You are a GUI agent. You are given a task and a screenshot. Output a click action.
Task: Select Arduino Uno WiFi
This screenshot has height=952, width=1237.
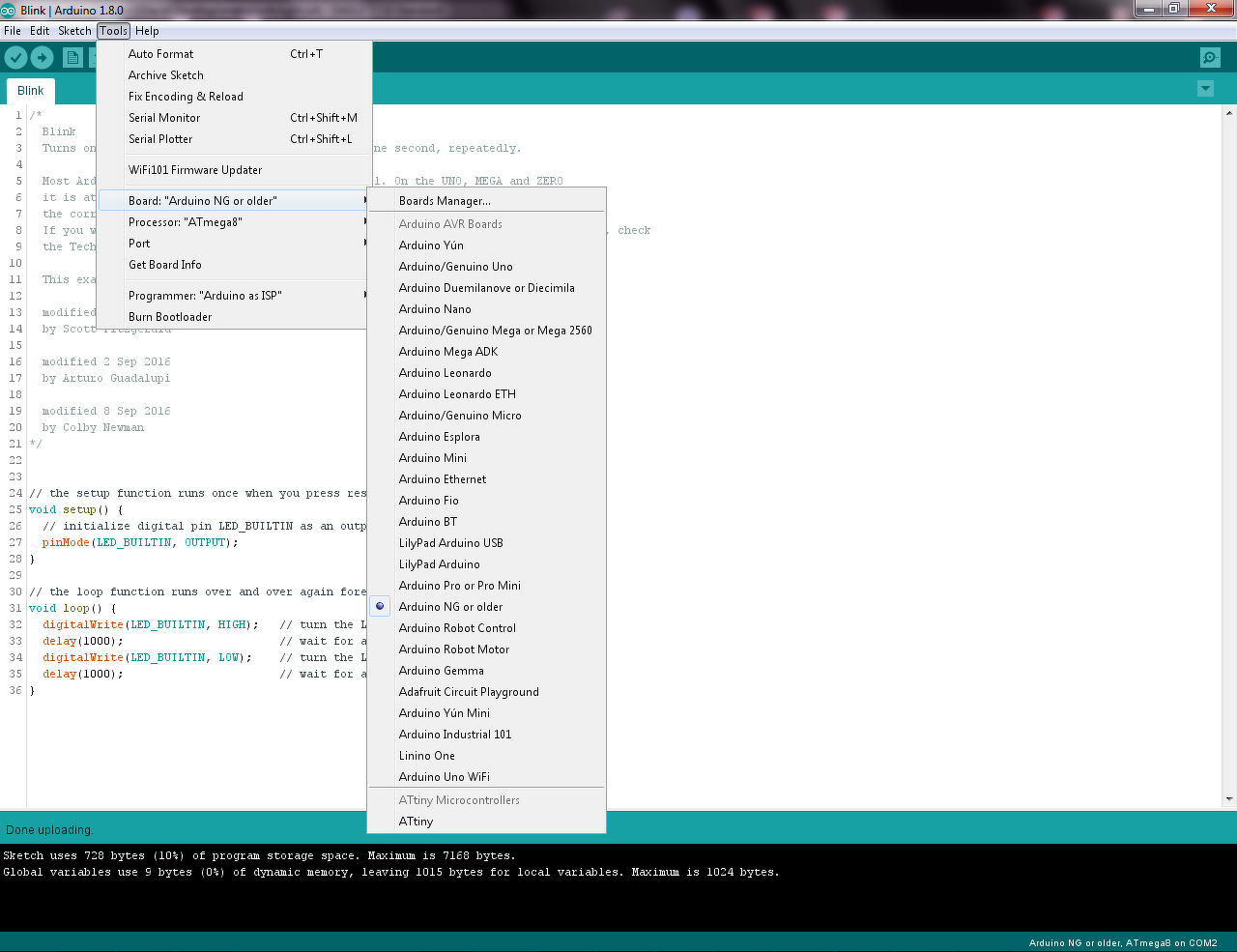pos(487,777)
